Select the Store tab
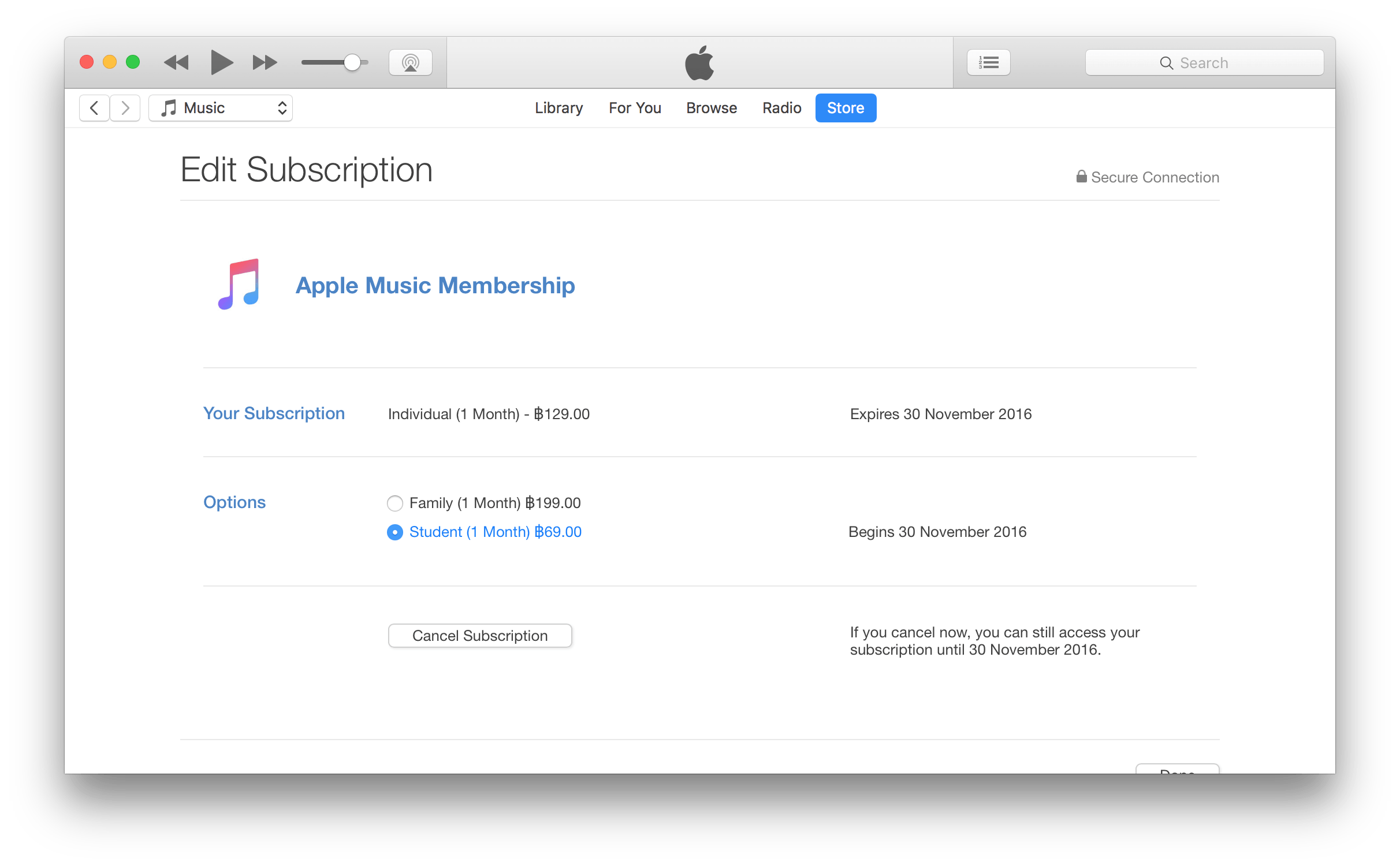The width and height of the screenshot is (1400, 866). pyautogui.click(x=846, y=108)
